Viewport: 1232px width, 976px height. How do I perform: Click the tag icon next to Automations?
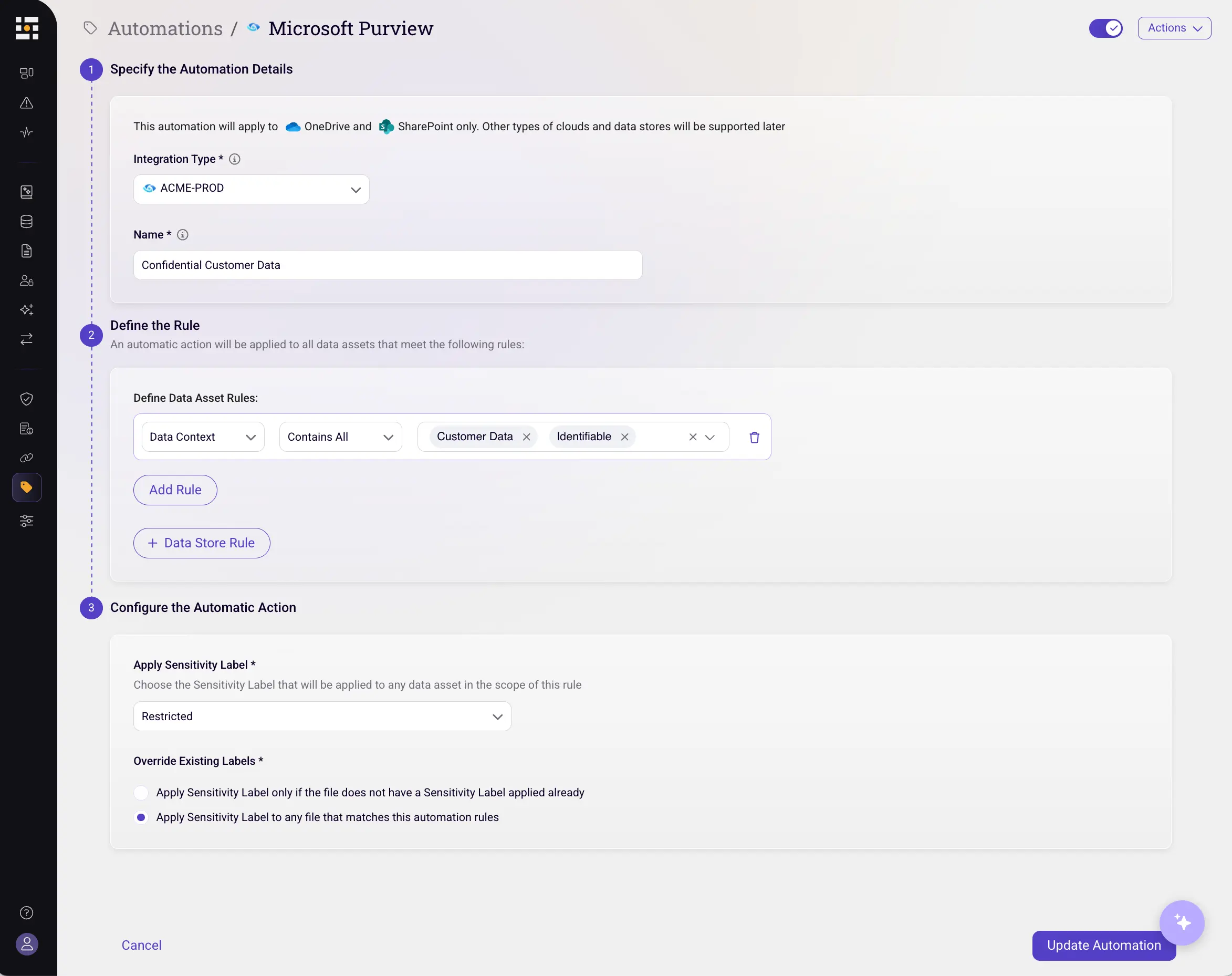90,28
